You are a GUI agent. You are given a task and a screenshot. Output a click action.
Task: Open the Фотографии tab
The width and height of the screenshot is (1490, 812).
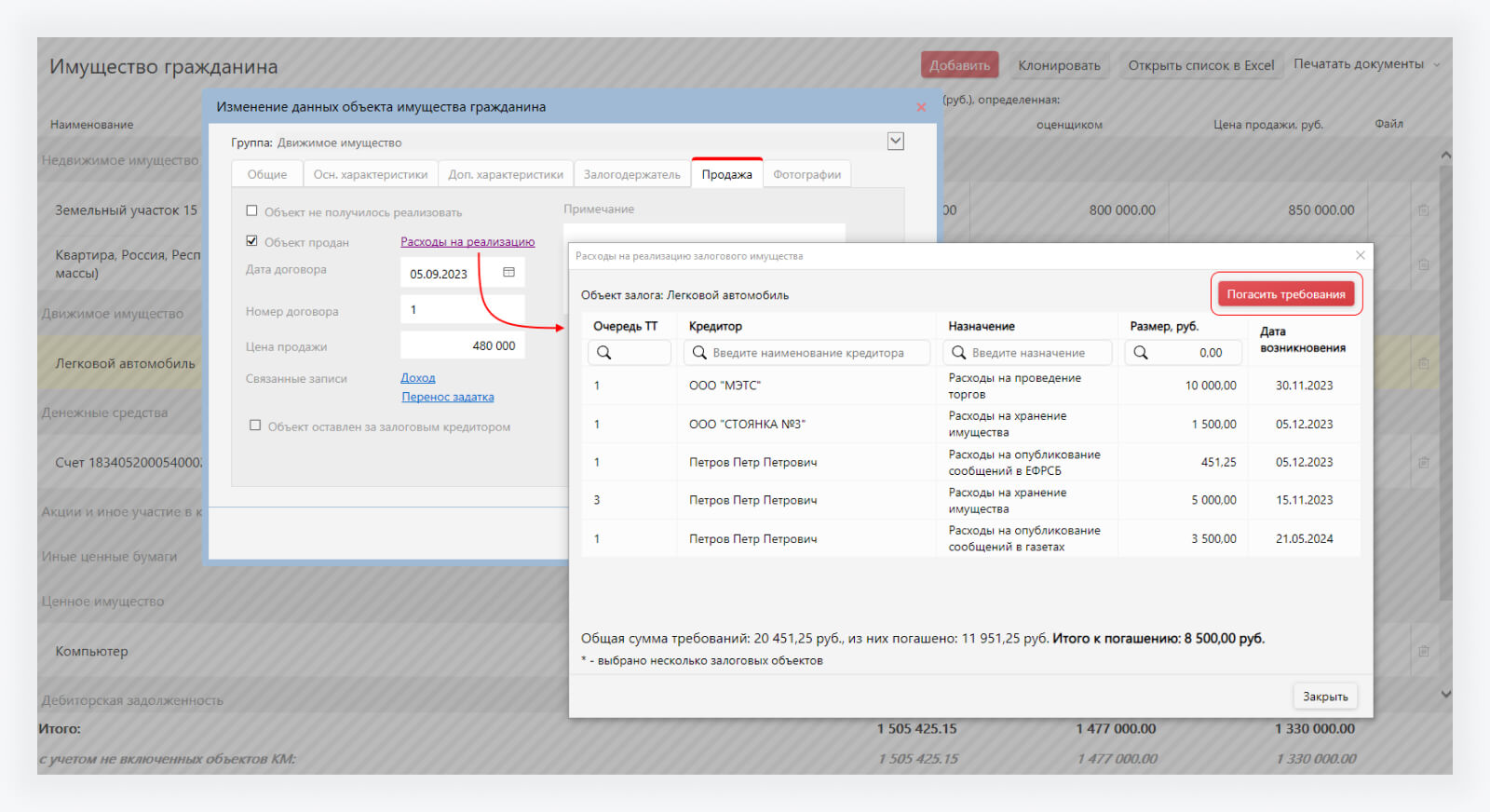coord(806,174)
